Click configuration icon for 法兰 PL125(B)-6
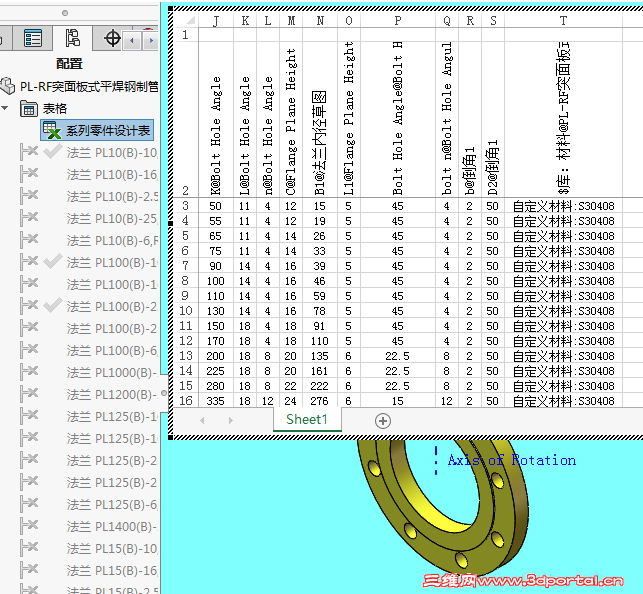 pos(29,505)
